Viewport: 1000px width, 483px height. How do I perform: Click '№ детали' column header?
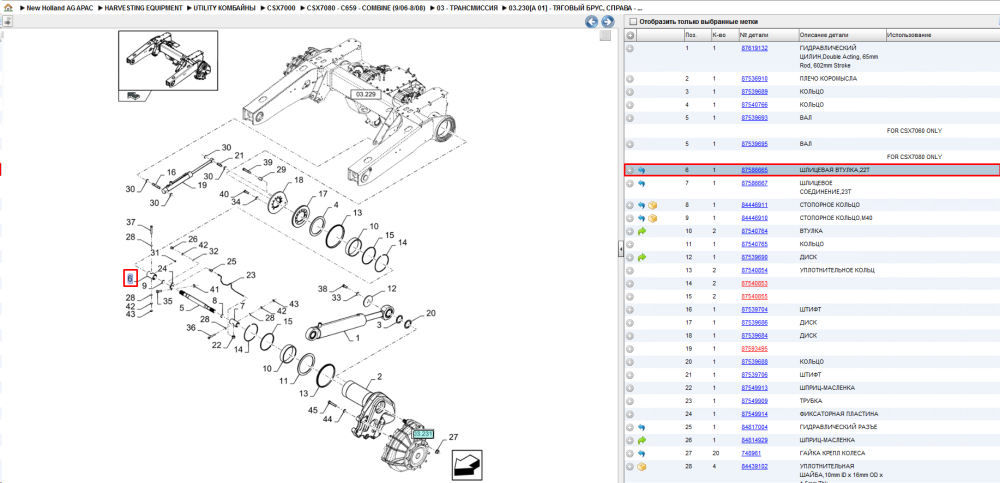[754, 34]
